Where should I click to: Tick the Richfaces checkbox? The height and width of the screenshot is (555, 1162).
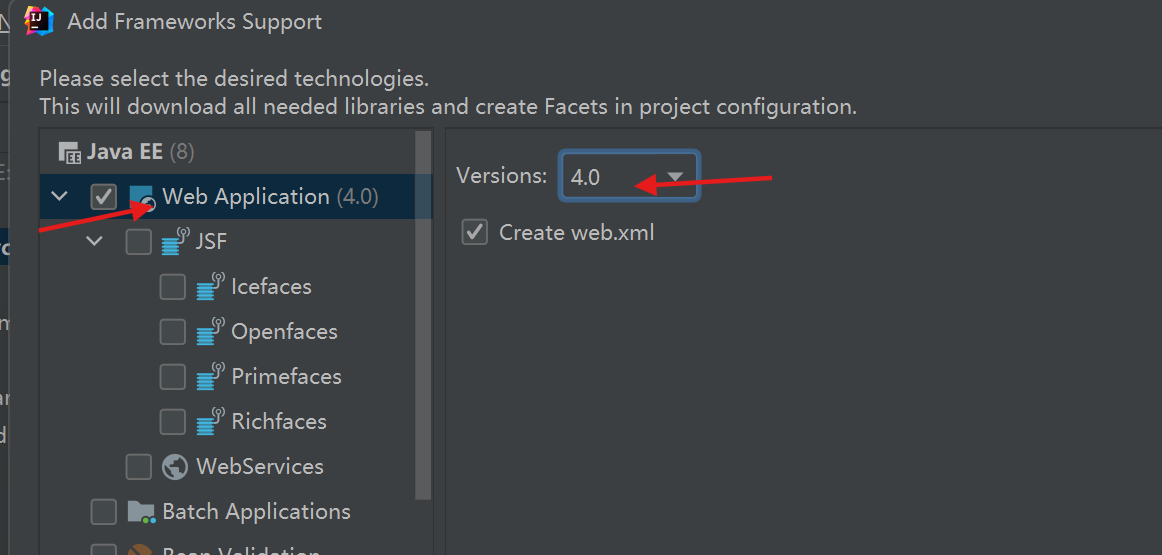(173, 422)
